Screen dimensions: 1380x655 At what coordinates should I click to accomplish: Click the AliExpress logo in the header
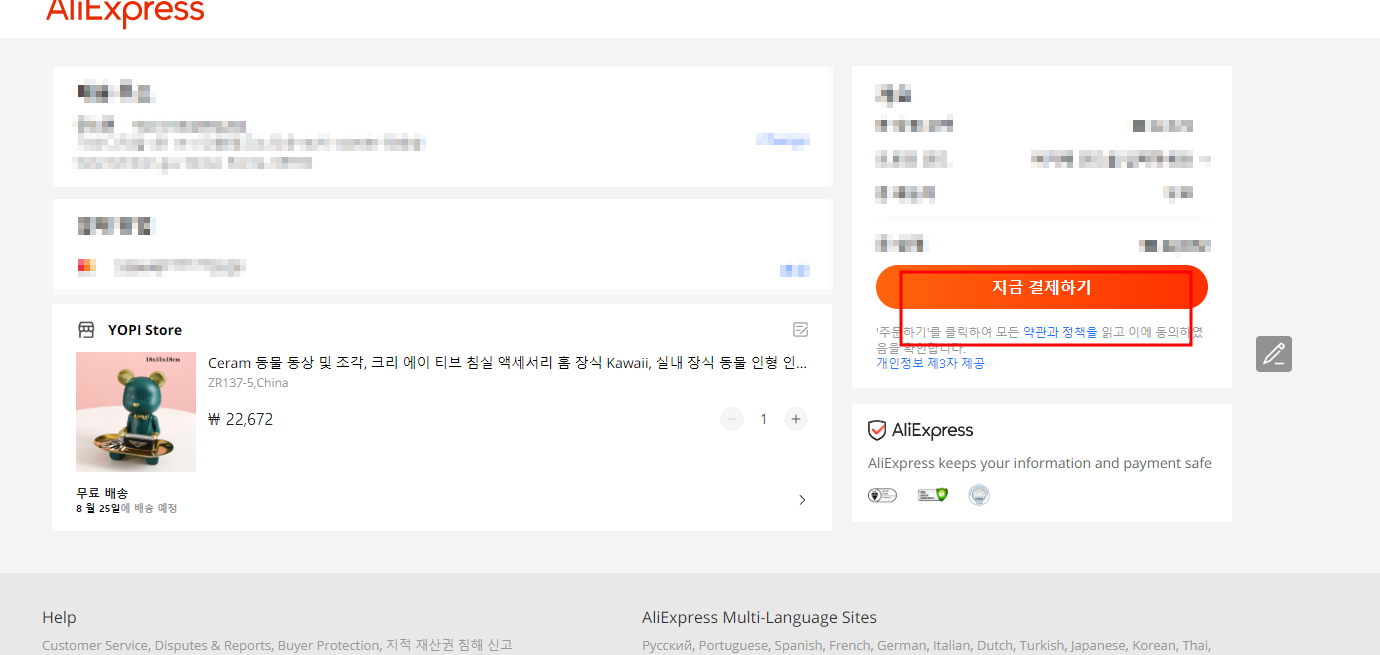pyautogui.click(x=125, y=12)
